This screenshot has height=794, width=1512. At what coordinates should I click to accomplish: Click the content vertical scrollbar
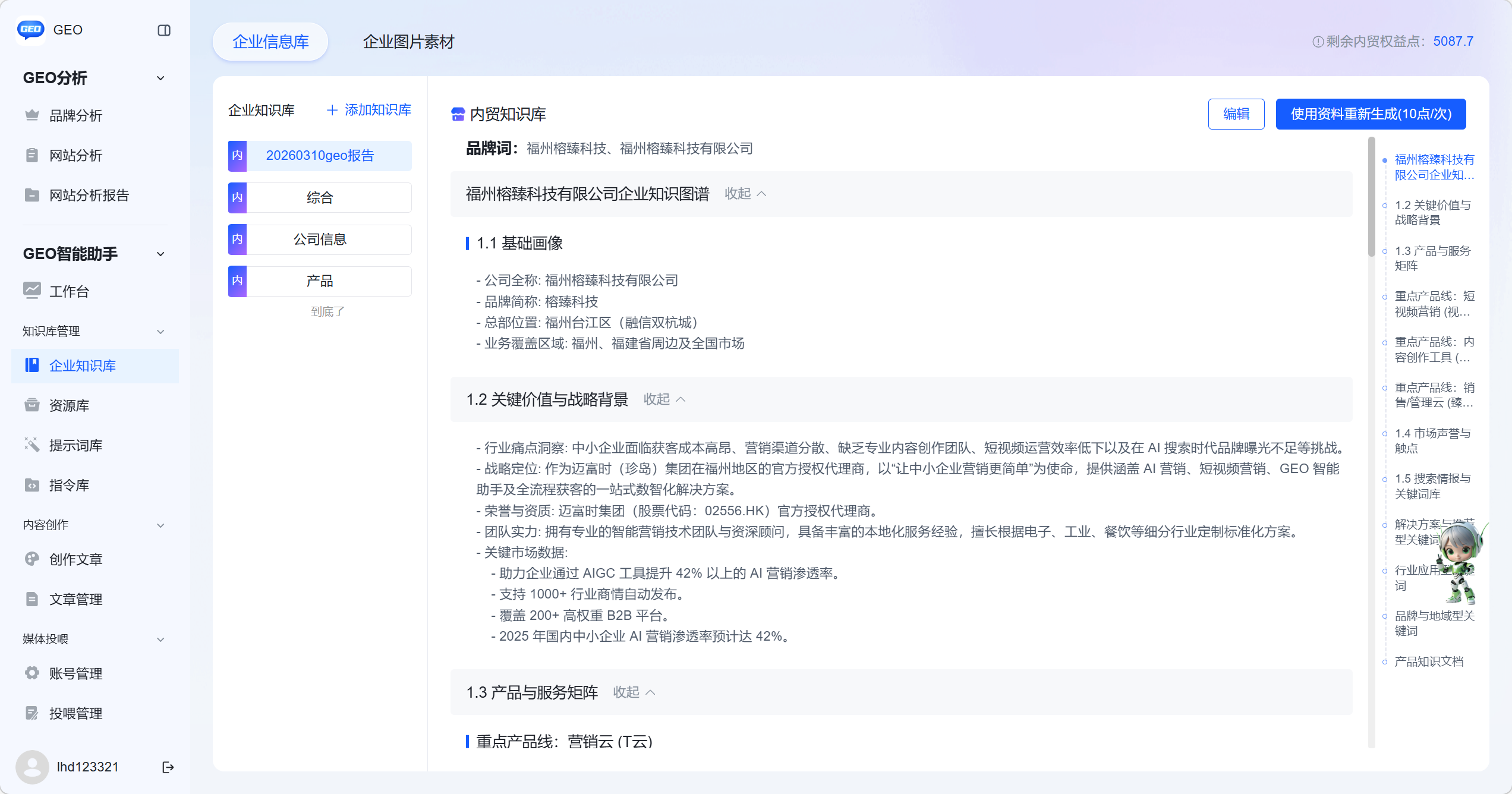click(x=1371, y=196)
